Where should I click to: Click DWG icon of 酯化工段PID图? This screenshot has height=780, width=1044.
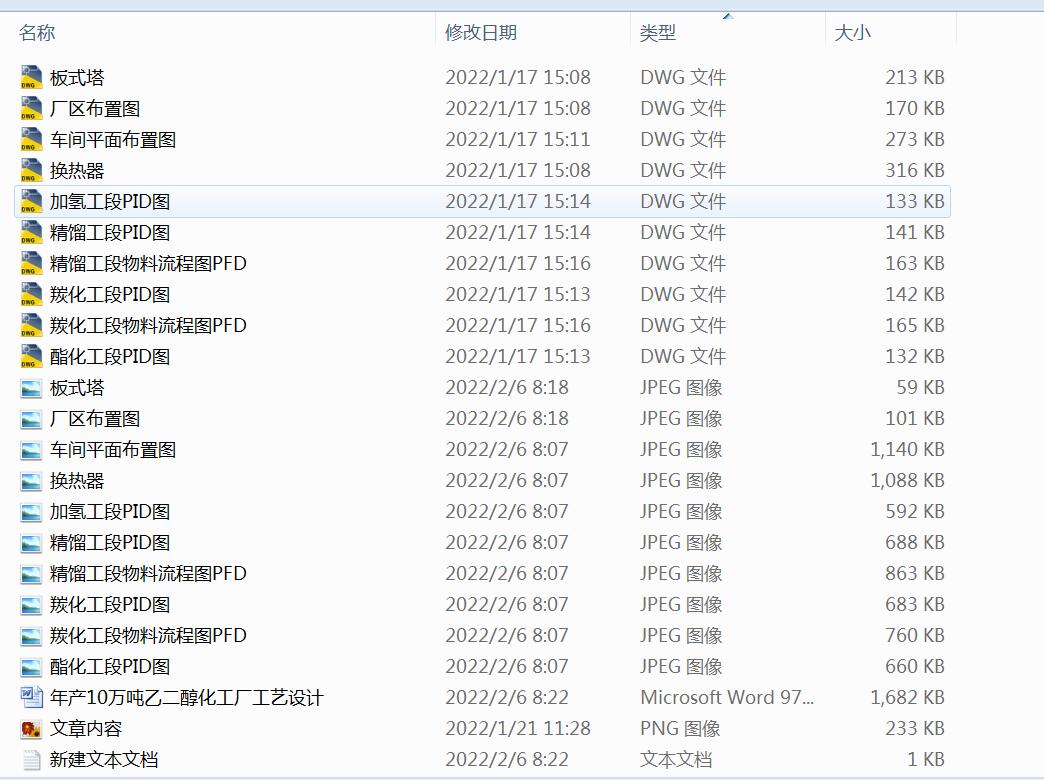[x=31, y=356]
